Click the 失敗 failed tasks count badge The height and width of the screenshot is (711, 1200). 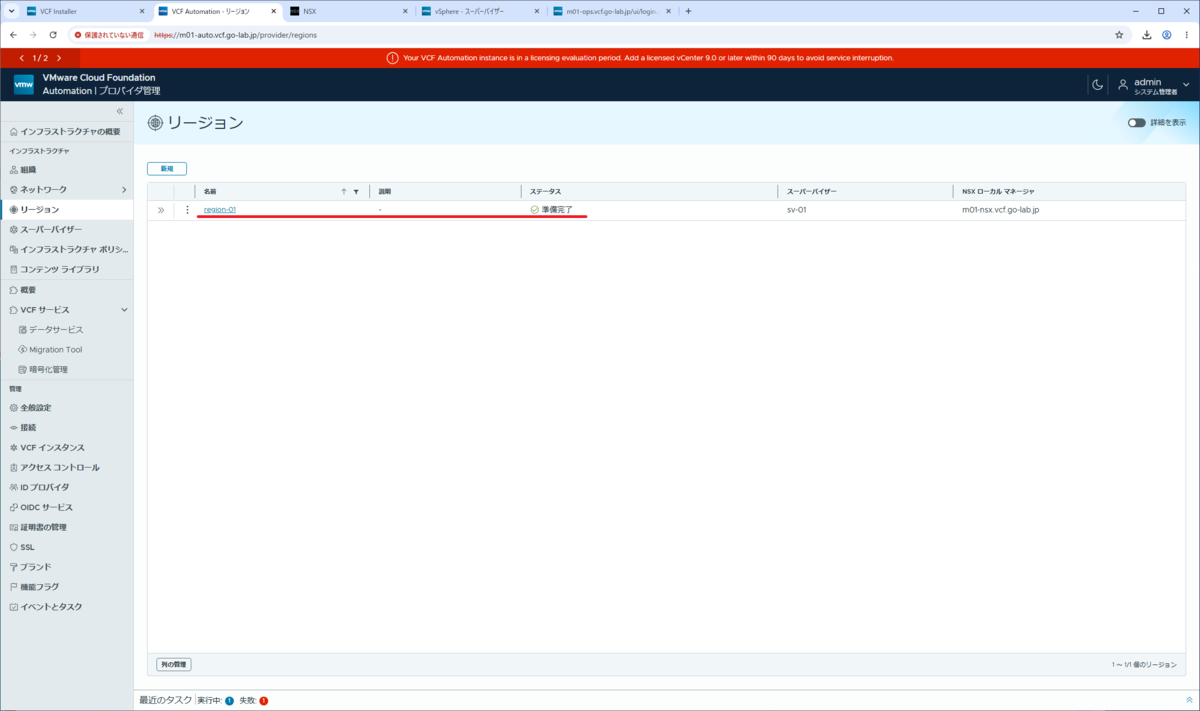[263, 701]
